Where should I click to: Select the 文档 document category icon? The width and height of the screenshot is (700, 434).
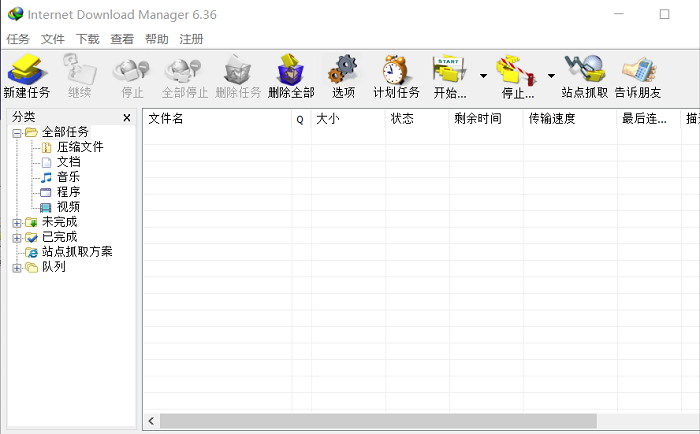46,163
